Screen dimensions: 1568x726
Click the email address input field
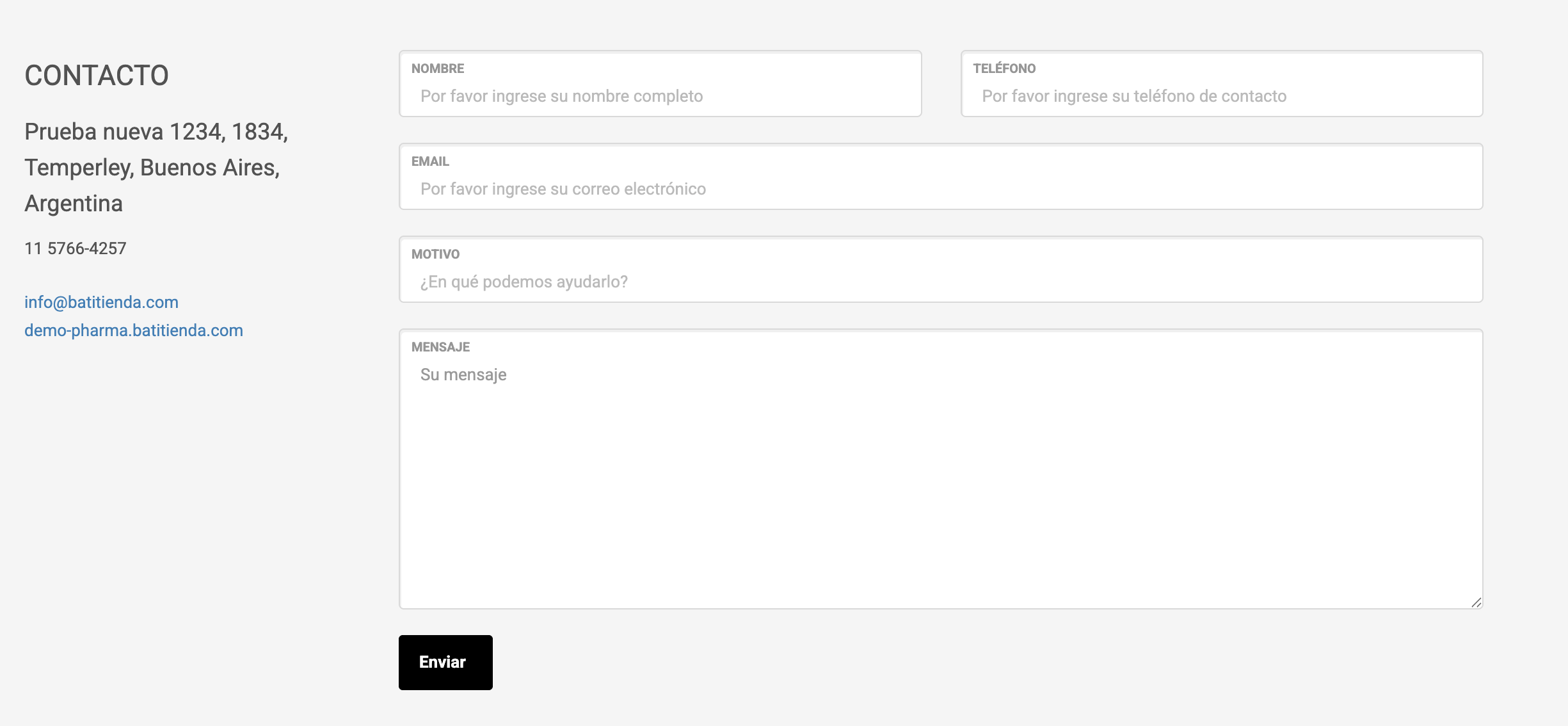click(x=940, y=189)
